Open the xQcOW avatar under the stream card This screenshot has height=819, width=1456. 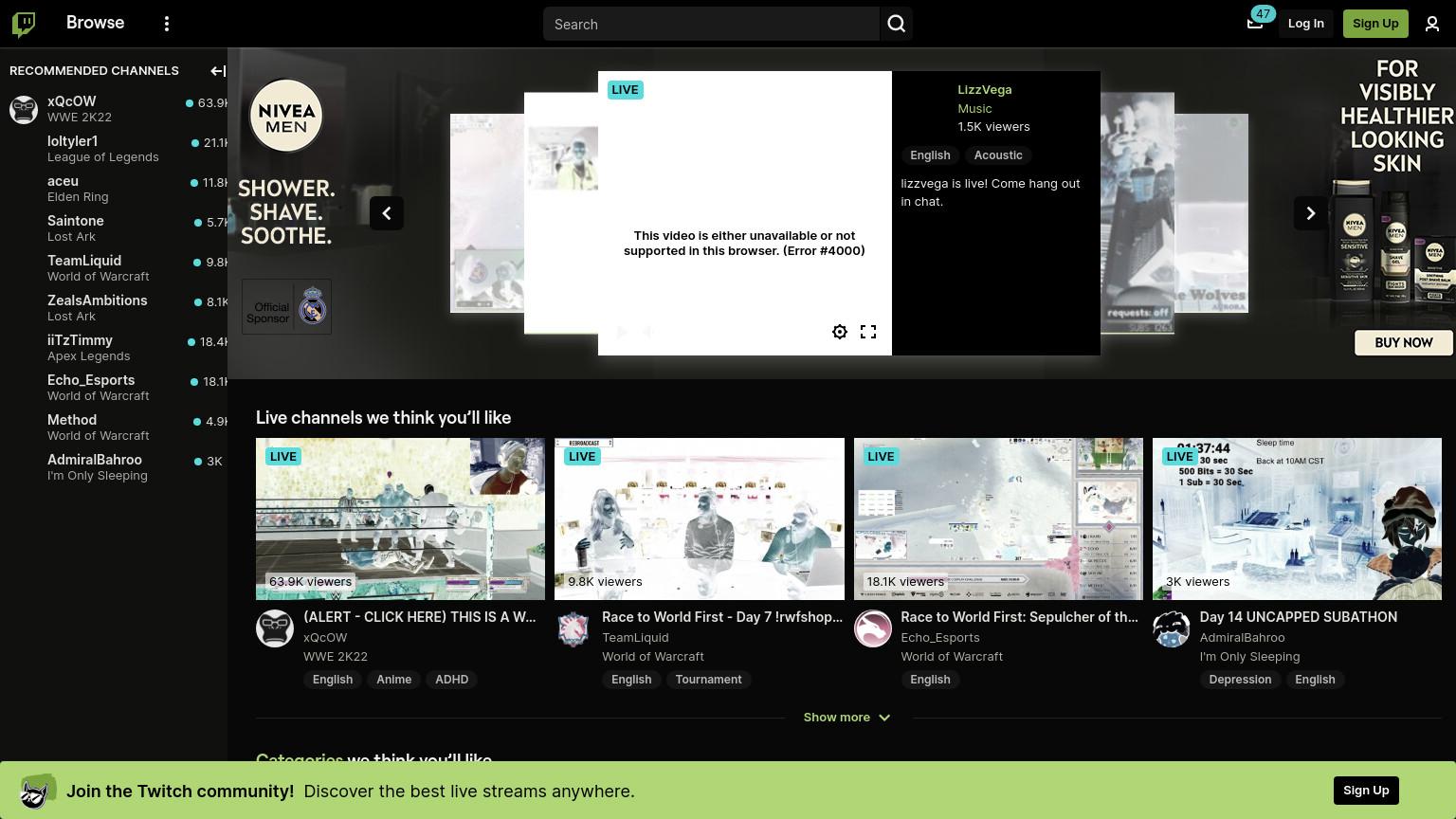275,628
